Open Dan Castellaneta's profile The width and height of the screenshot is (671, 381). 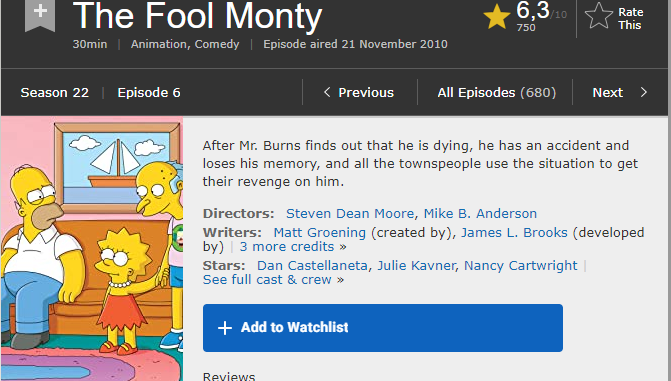[312, 265]
